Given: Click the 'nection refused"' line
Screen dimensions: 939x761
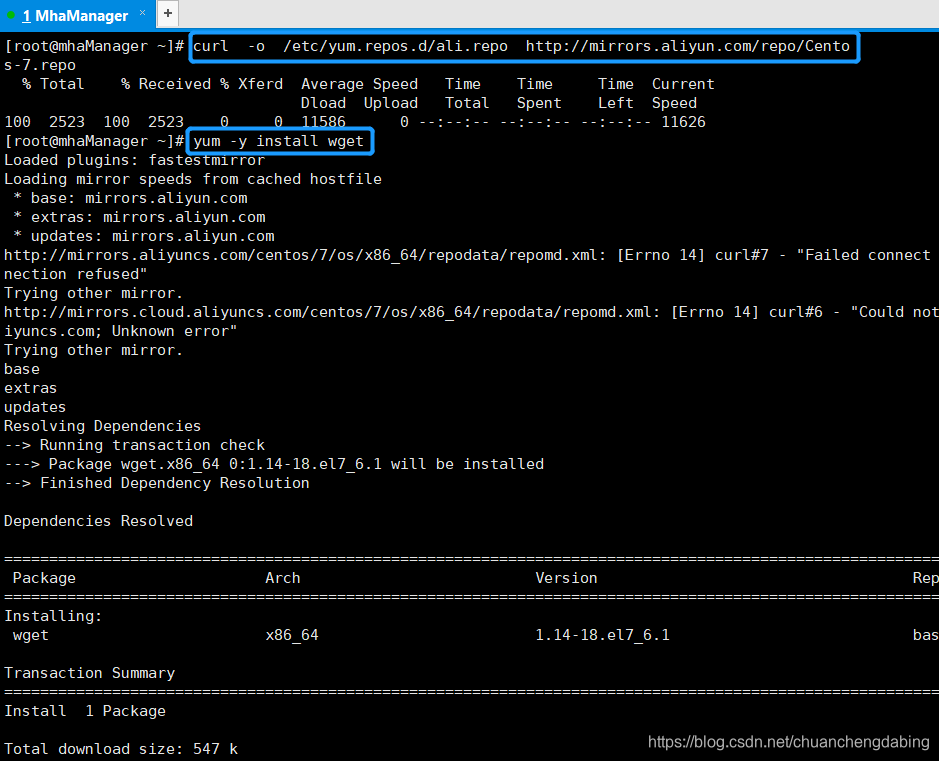Looking at the screenshot, I should click(75, 274).
